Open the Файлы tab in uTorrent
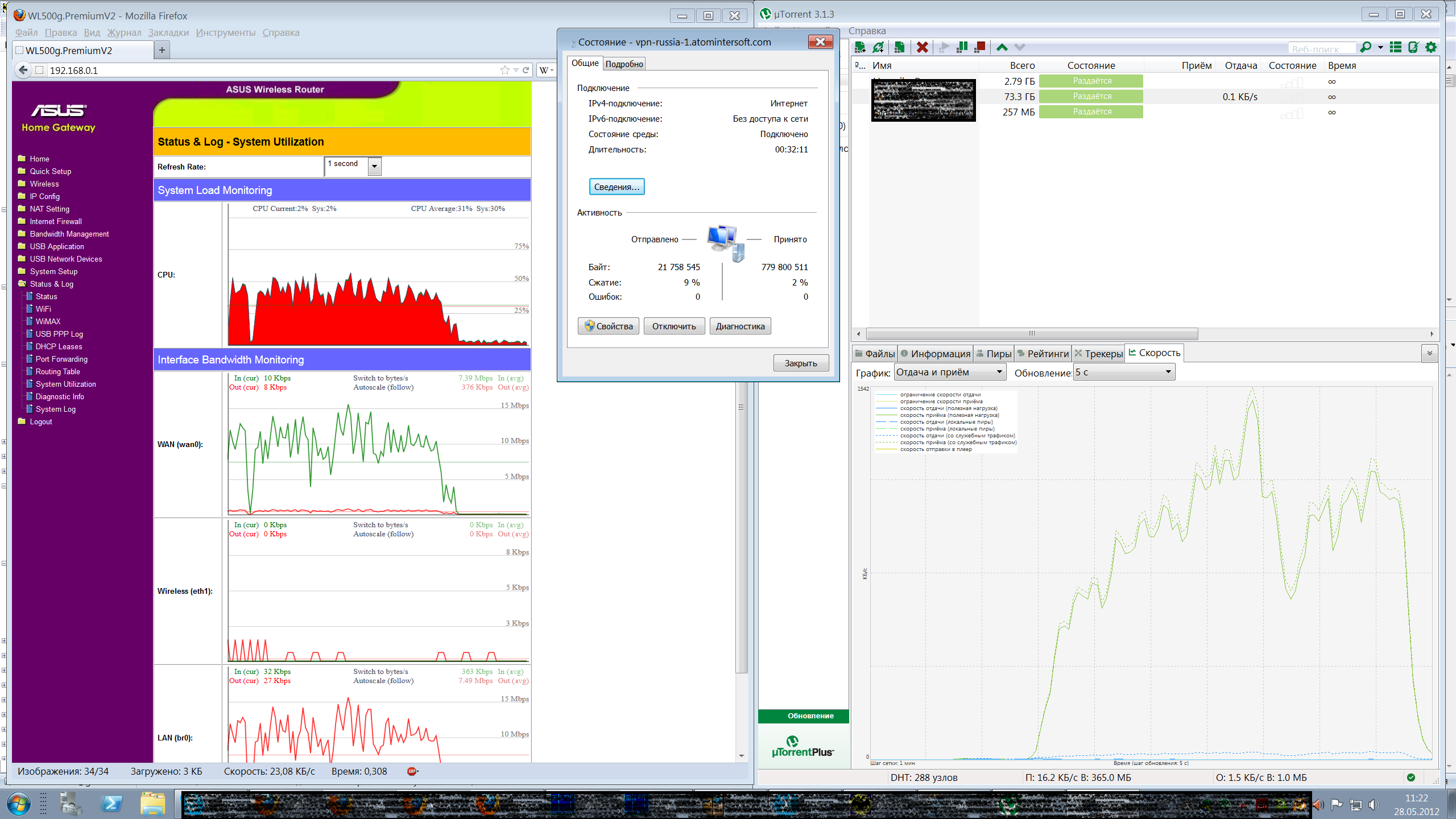Viewport: 1456px width, 819px height. pyautogui.click(x=875, y=353)
